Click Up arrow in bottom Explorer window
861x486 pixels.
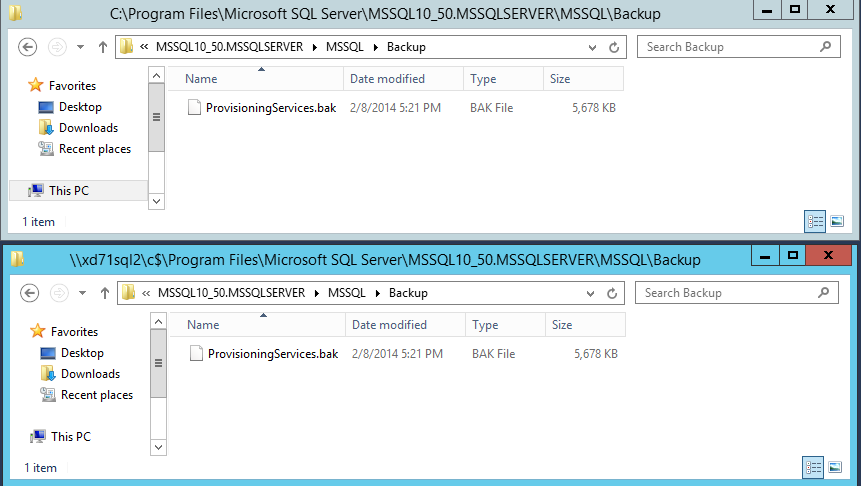[104, 293]
